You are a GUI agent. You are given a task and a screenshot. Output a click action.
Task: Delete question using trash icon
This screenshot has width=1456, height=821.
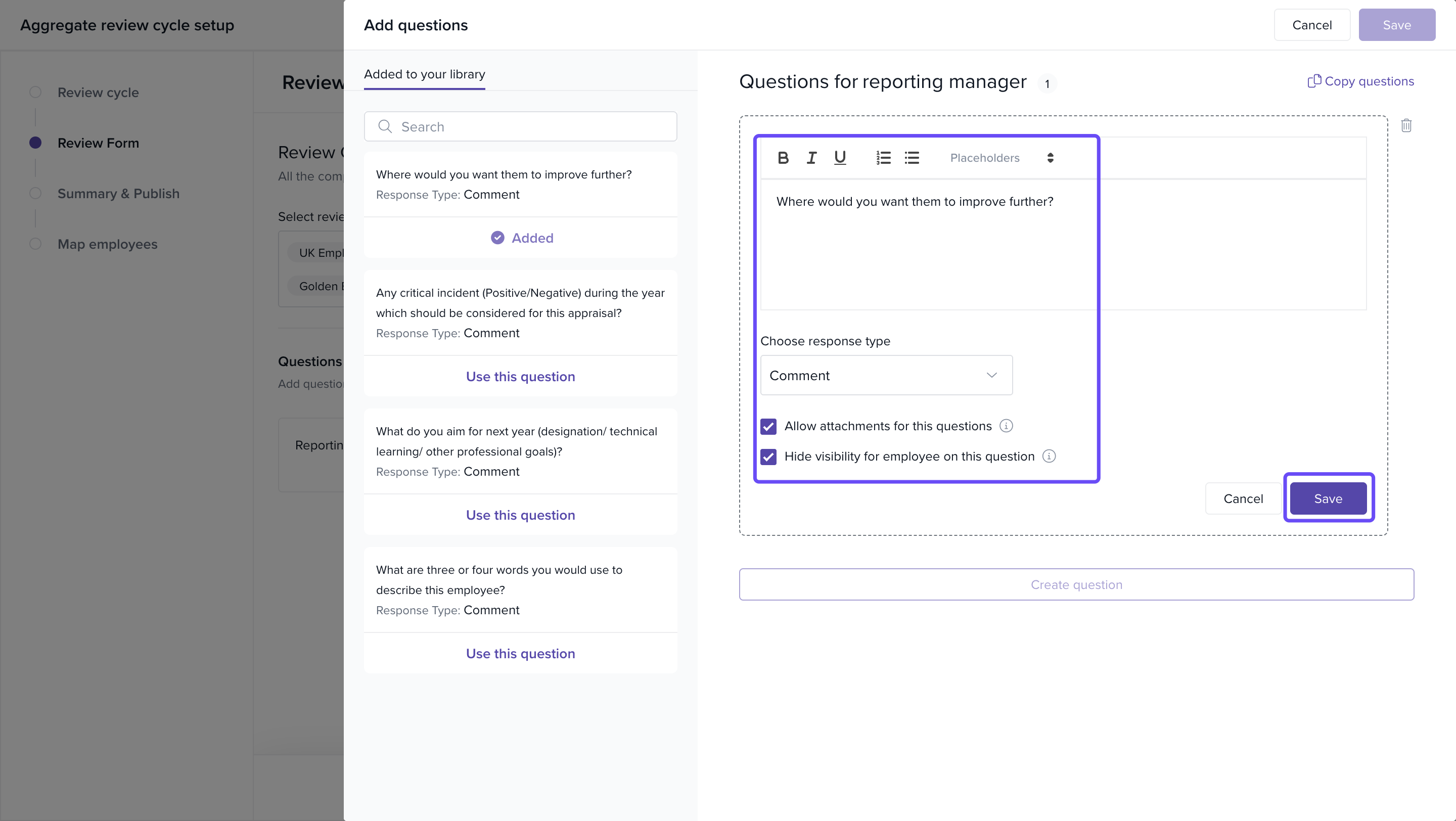point(1406,125)
